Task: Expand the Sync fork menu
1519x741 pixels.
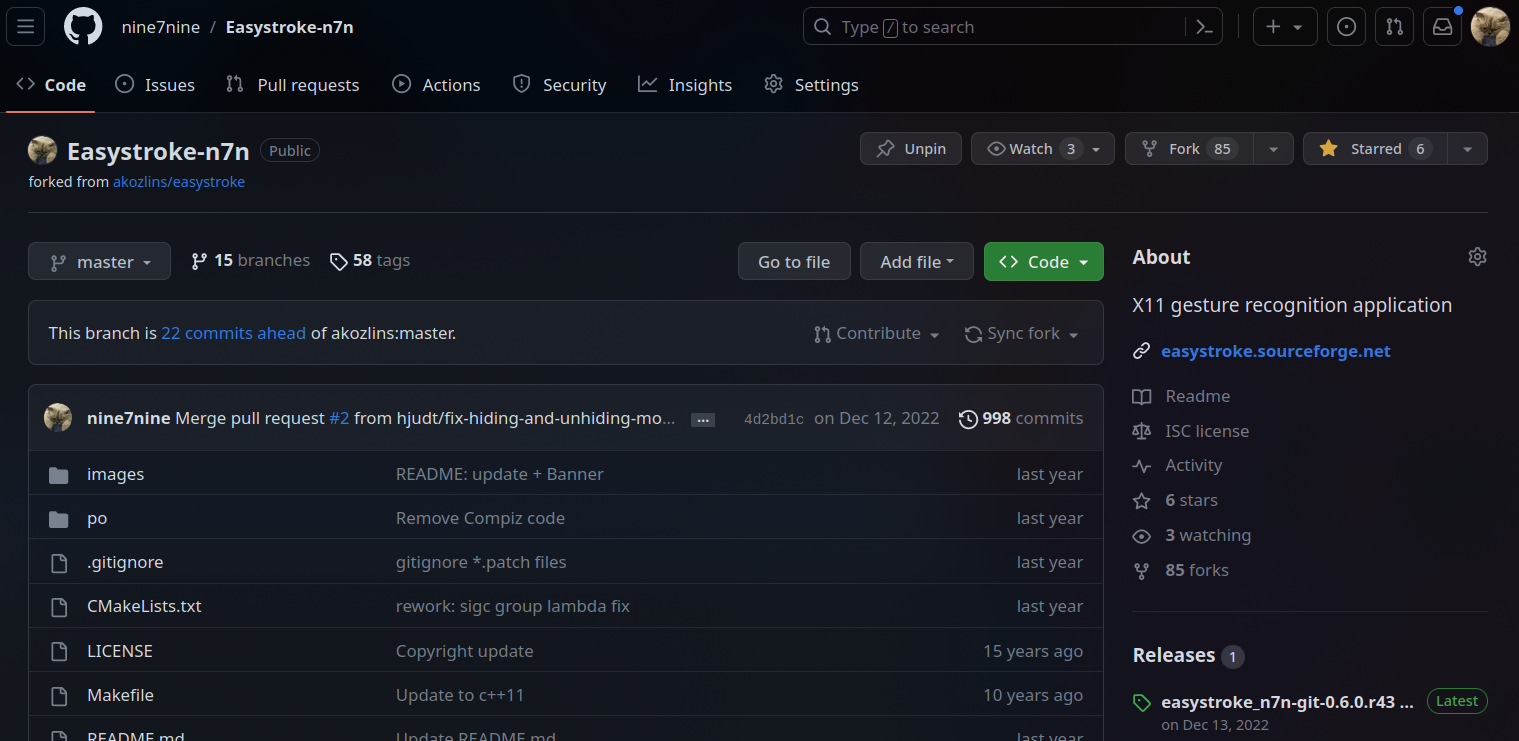Action: coord(1021,334)
